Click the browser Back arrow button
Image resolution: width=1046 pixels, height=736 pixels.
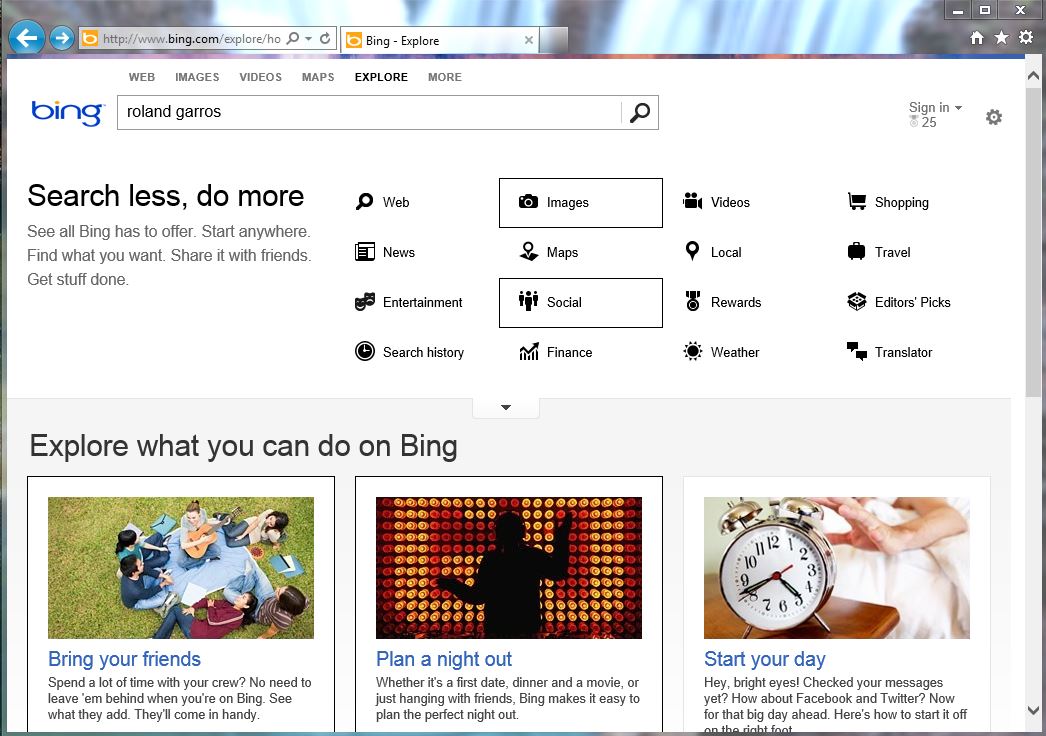click(27, 38)
